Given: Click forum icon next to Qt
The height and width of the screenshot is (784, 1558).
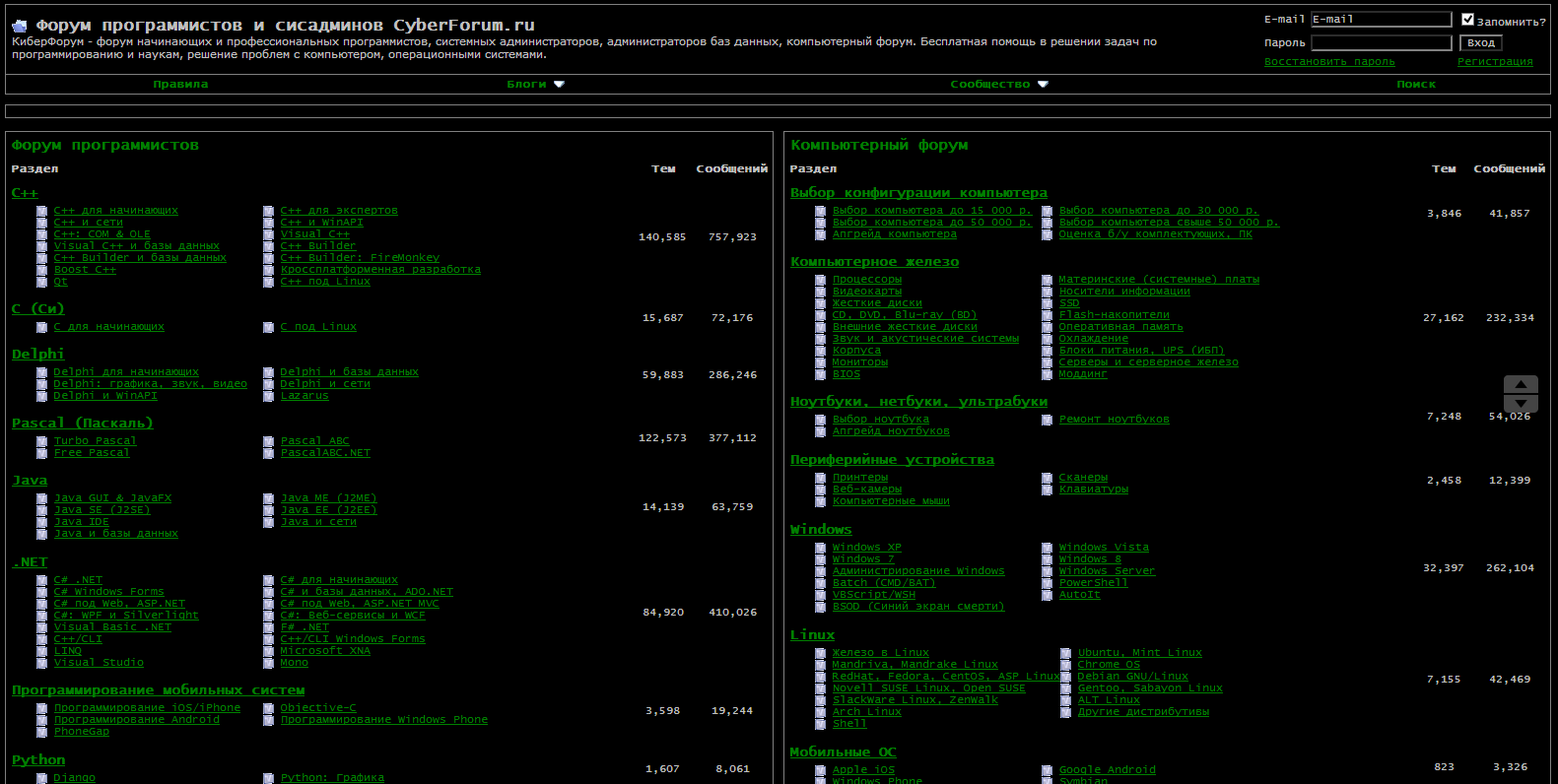Looking at the screenshot, I should (x=42, y=282).
